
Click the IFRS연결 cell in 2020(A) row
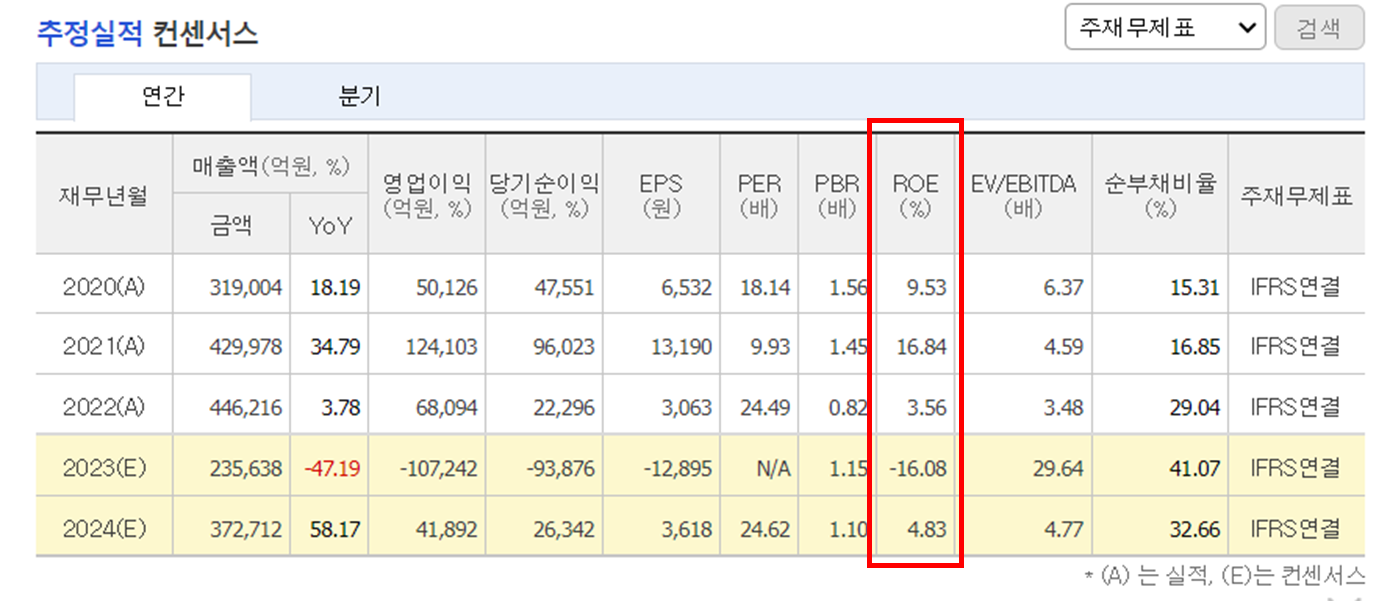[x=1296, y=287]
